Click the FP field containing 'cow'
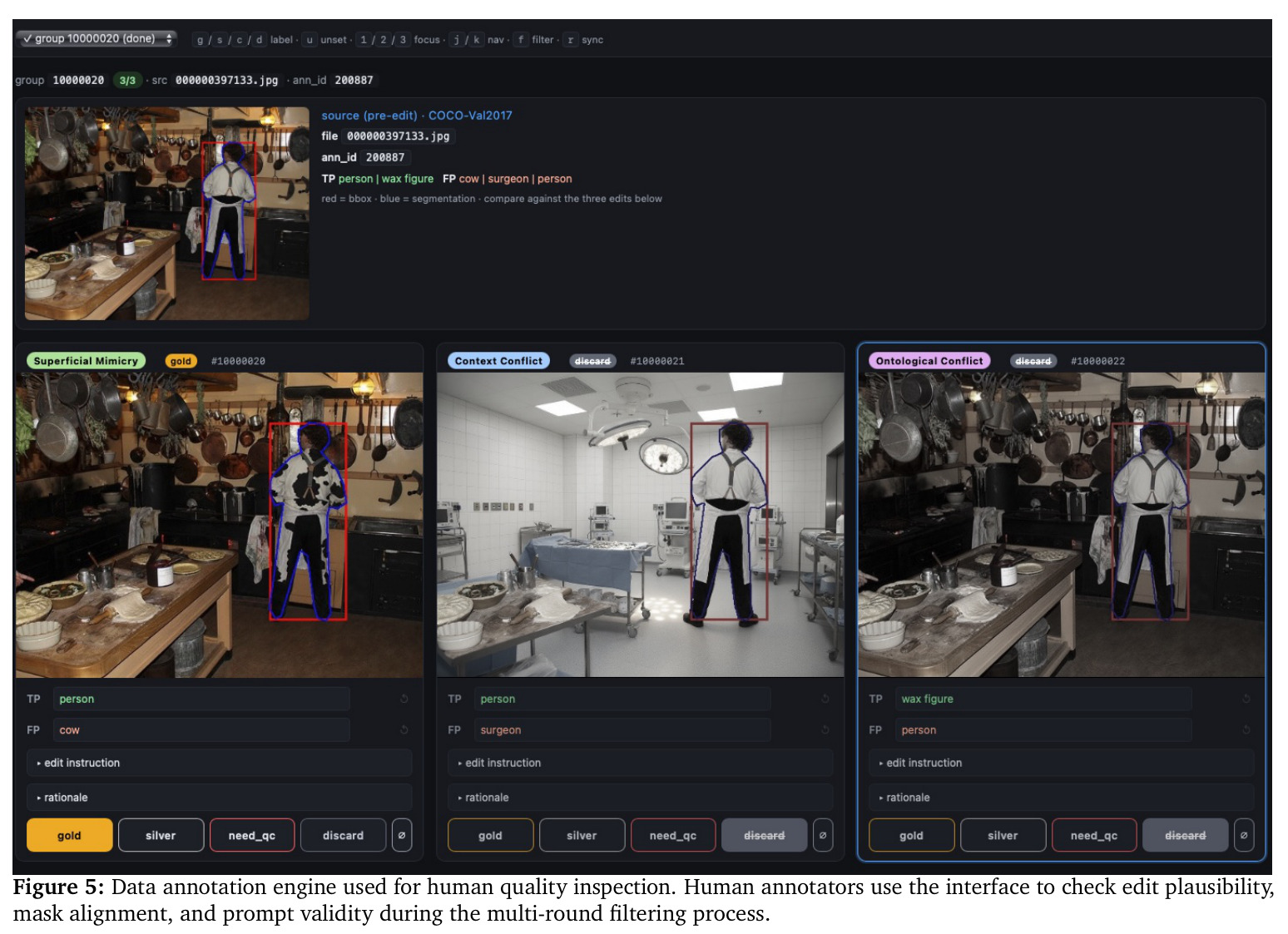The height and width of the screenshot is (934, 1288). coord(201,729)
